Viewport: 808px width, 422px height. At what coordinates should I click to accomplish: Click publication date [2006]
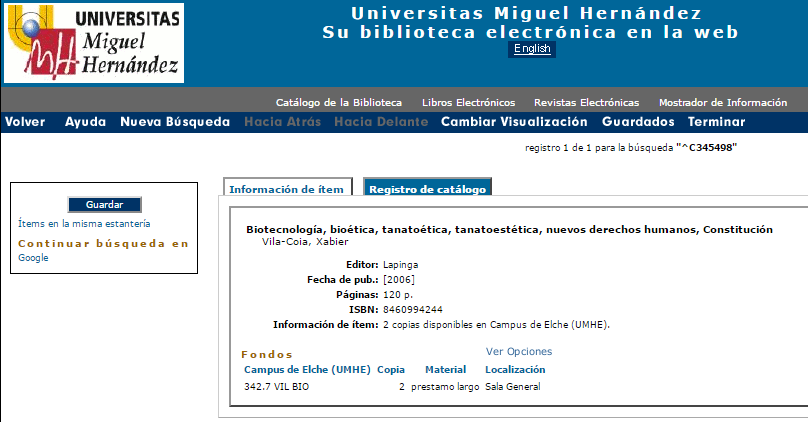399,280
